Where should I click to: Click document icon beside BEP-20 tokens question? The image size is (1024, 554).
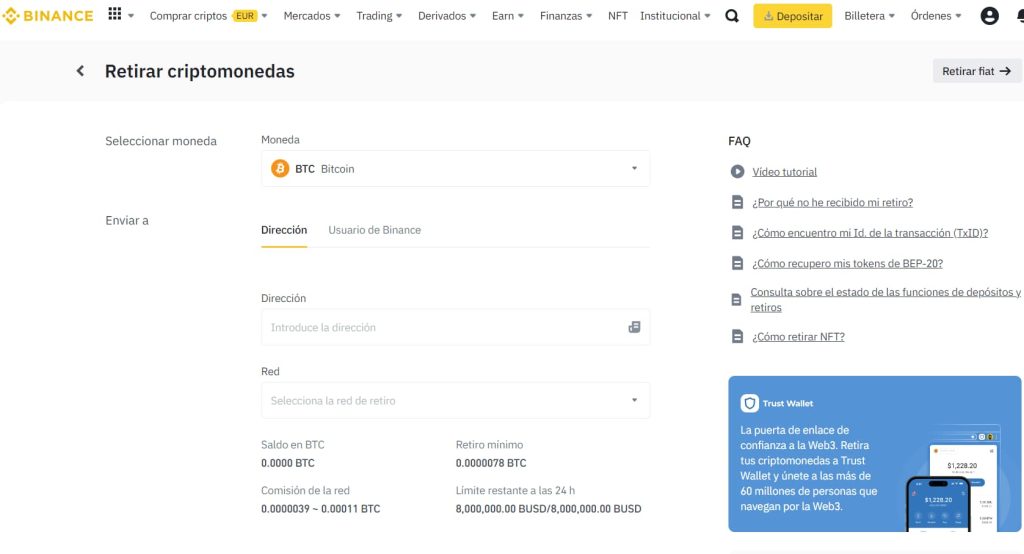click(x=737, y=263)
